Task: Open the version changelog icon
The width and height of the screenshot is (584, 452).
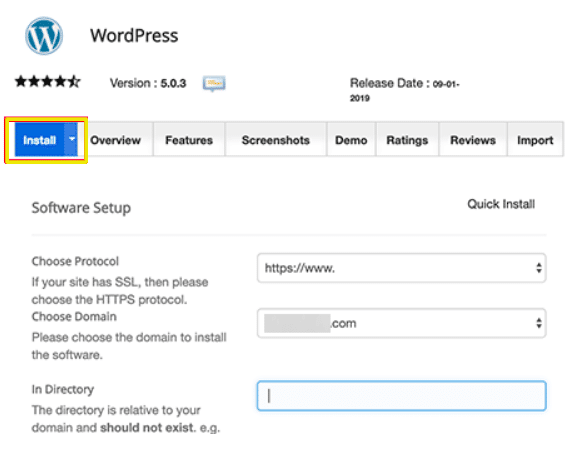Action: coord(214,83)
